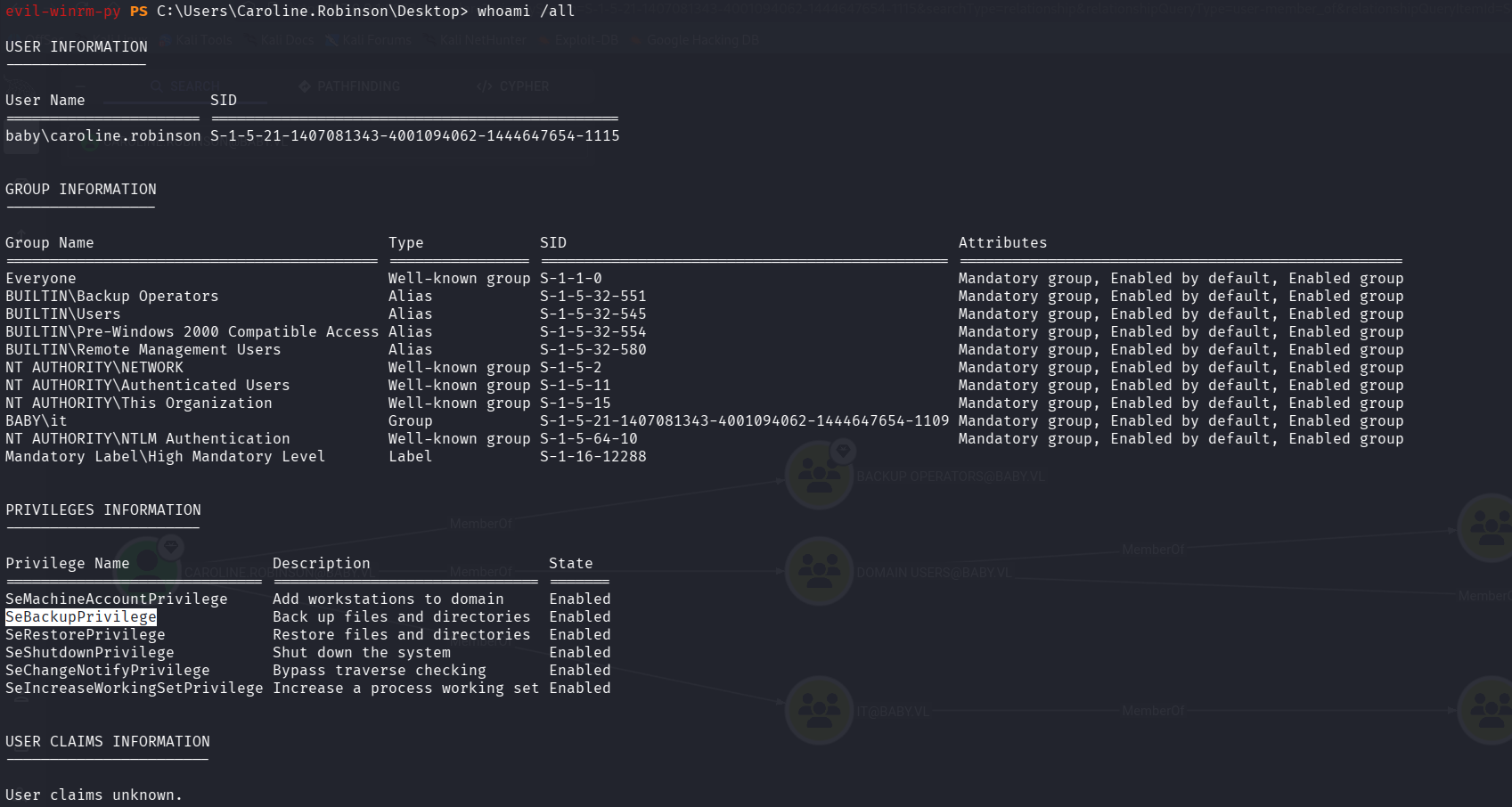Click the typed command whoami /all

point(526,11)
